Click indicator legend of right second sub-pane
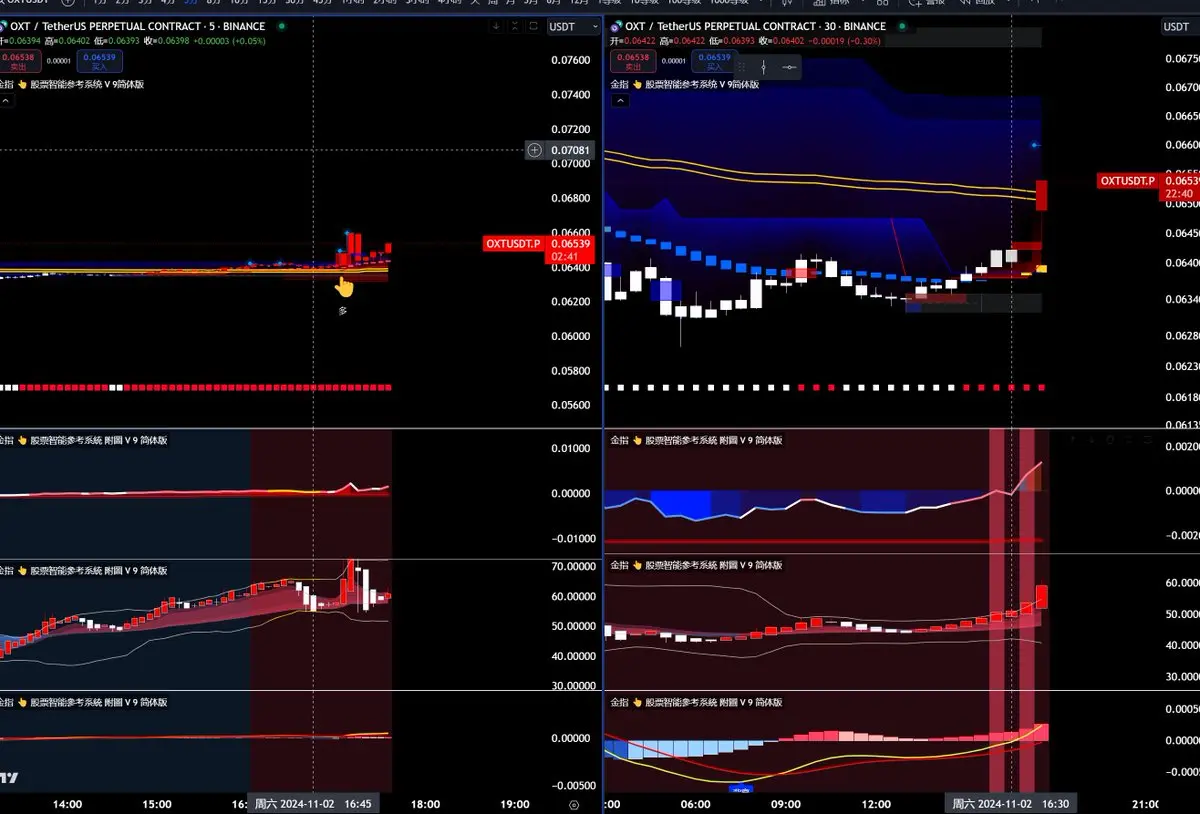Viewport: 1200px width, 814px height. (696, 565)
